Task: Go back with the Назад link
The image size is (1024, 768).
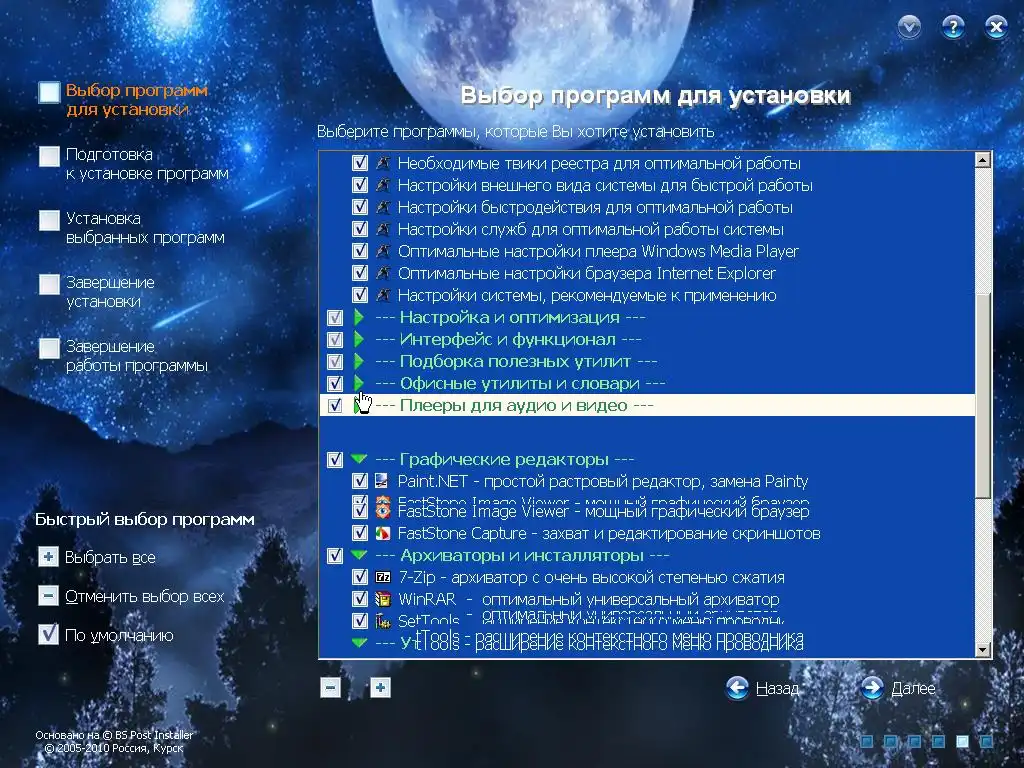Action: click(777, 688)
